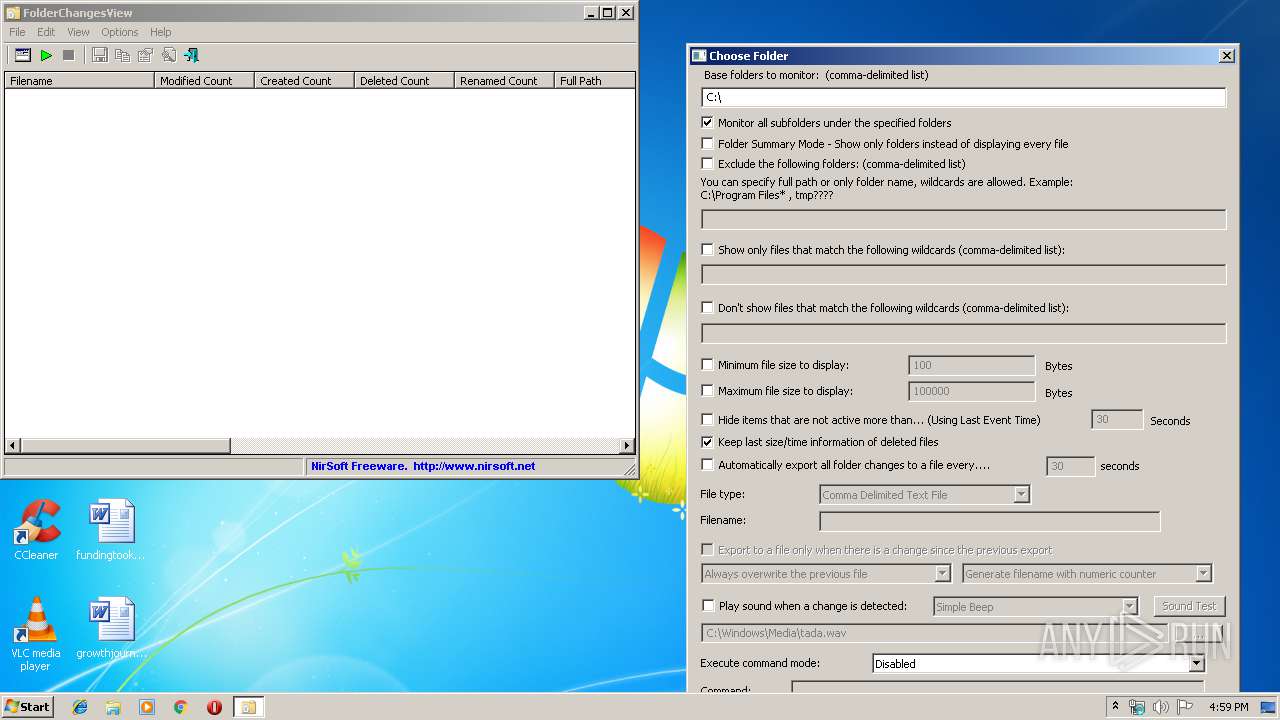Image resolution: width=1280 pixels, height=720 pixels.
Task: Click the taskbar clock showing 4:59 PM
Action: point(1228,707)
